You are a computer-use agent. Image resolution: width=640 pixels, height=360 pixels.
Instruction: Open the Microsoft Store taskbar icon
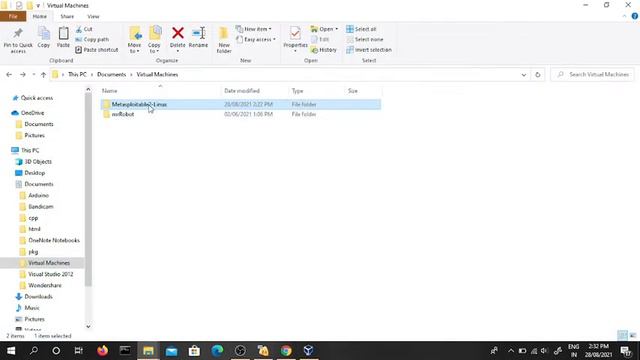tap(194, 351)
